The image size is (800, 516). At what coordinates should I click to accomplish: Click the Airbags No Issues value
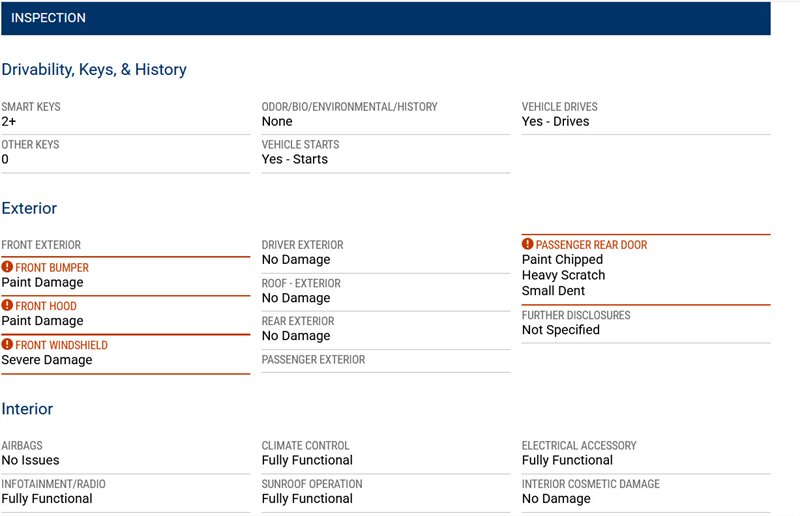pos(30,460)
